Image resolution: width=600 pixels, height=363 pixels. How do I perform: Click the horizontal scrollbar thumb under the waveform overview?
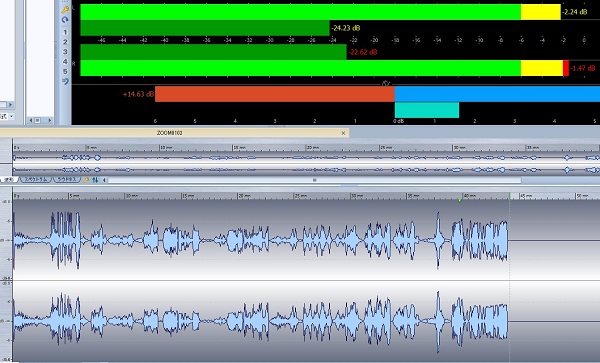point(315,180)
